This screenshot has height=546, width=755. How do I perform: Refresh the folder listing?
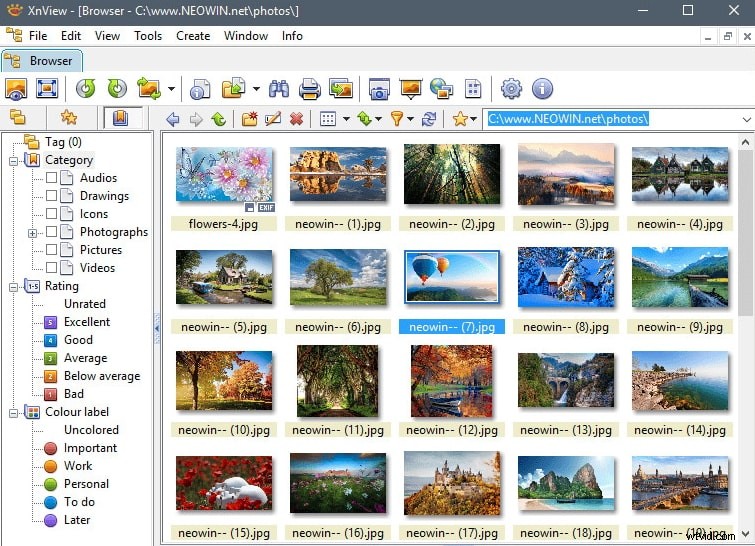click(x=429, y=118)
